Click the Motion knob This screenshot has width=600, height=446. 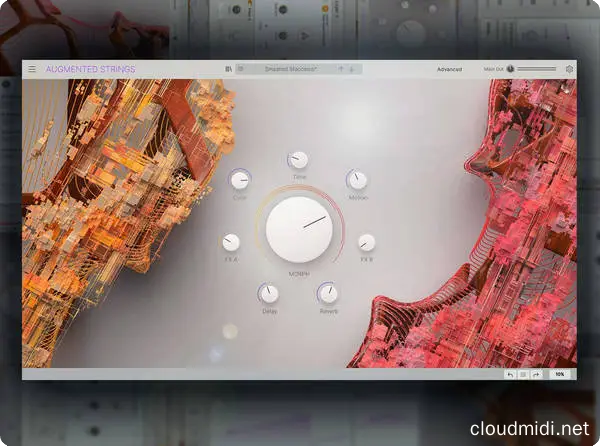pyautogui.click(x=357, y=180)
